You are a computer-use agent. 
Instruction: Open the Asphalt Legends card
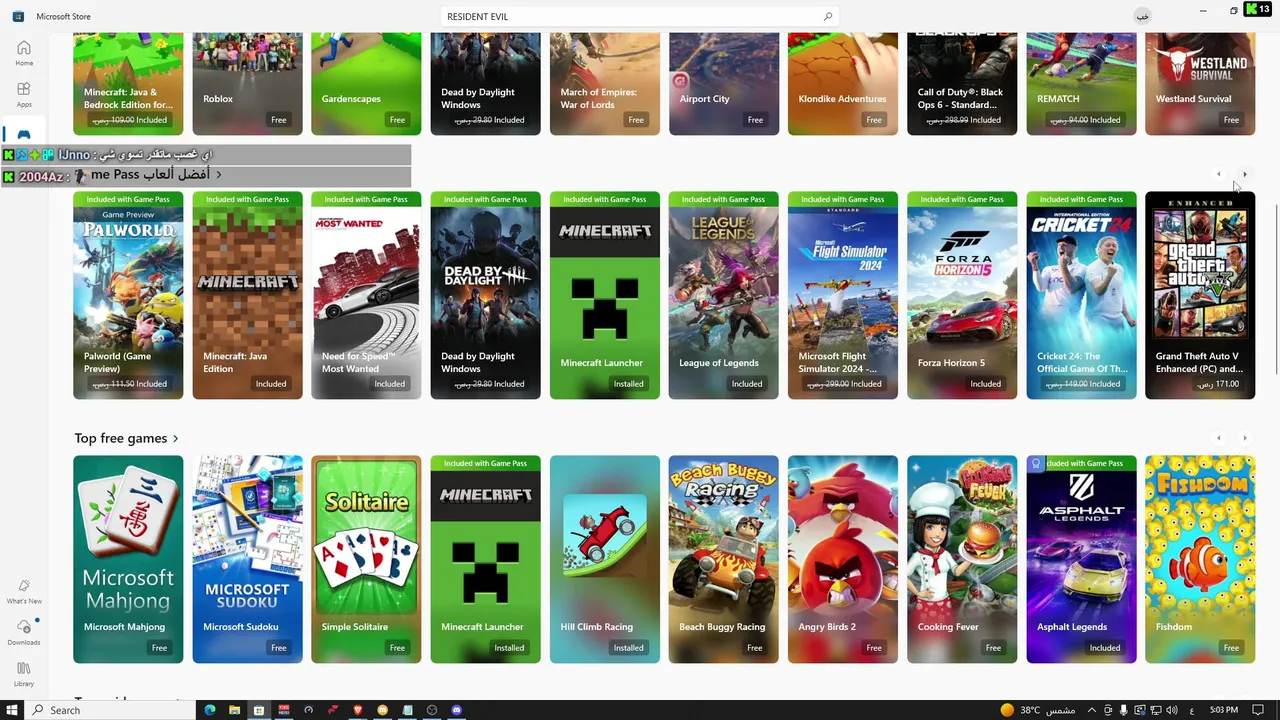1081,559
